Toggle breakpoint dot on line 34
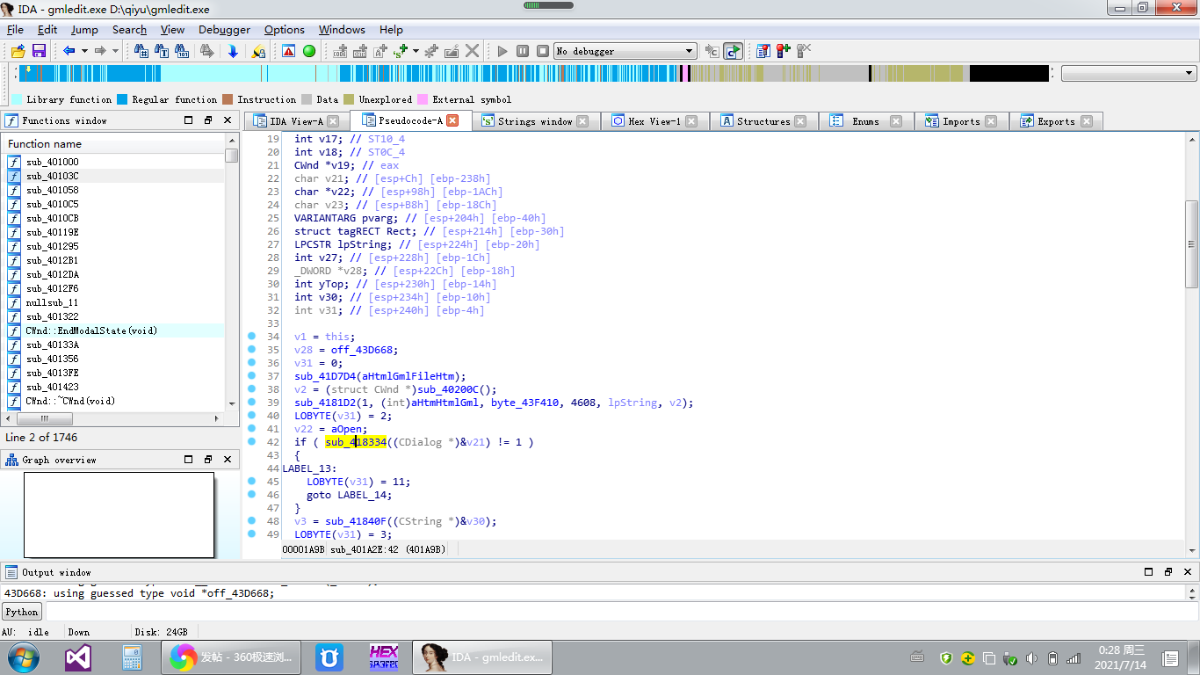Screen dimensions: 1200x675 pos(252,337)
